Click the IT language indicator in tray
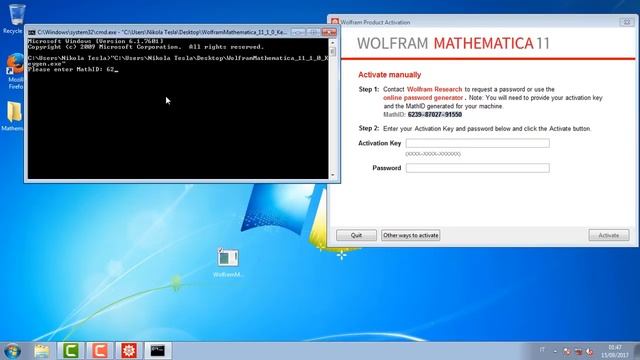640x360 pixels. click(x=542, y=350)
